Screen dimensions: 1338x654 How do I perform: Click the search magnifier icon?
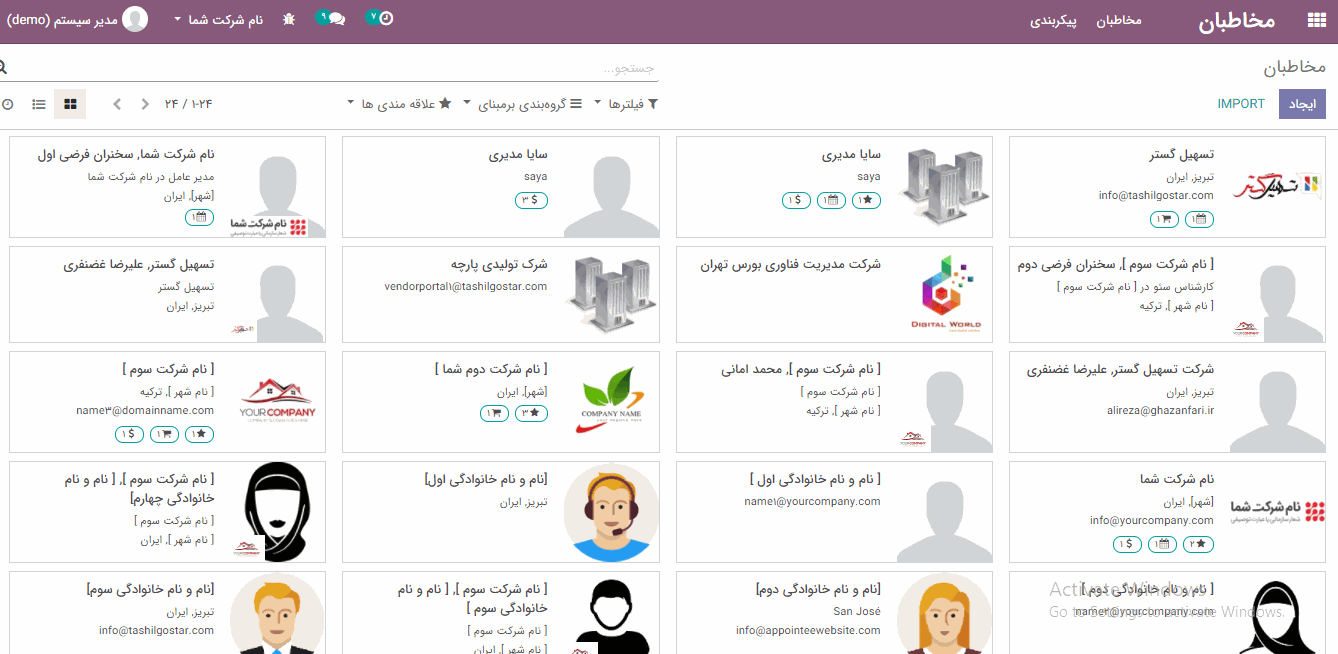tap(3, 67)
